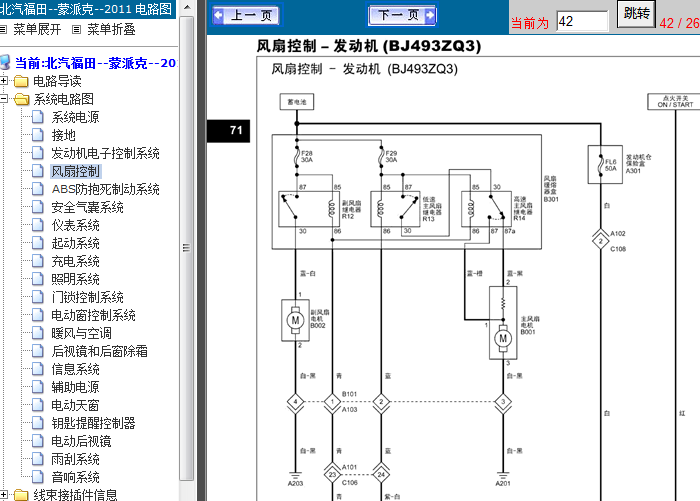The image size is (700, 501).
Task: Click the 菜单折叠 collapse icon
Action: [x=77, y=30]
